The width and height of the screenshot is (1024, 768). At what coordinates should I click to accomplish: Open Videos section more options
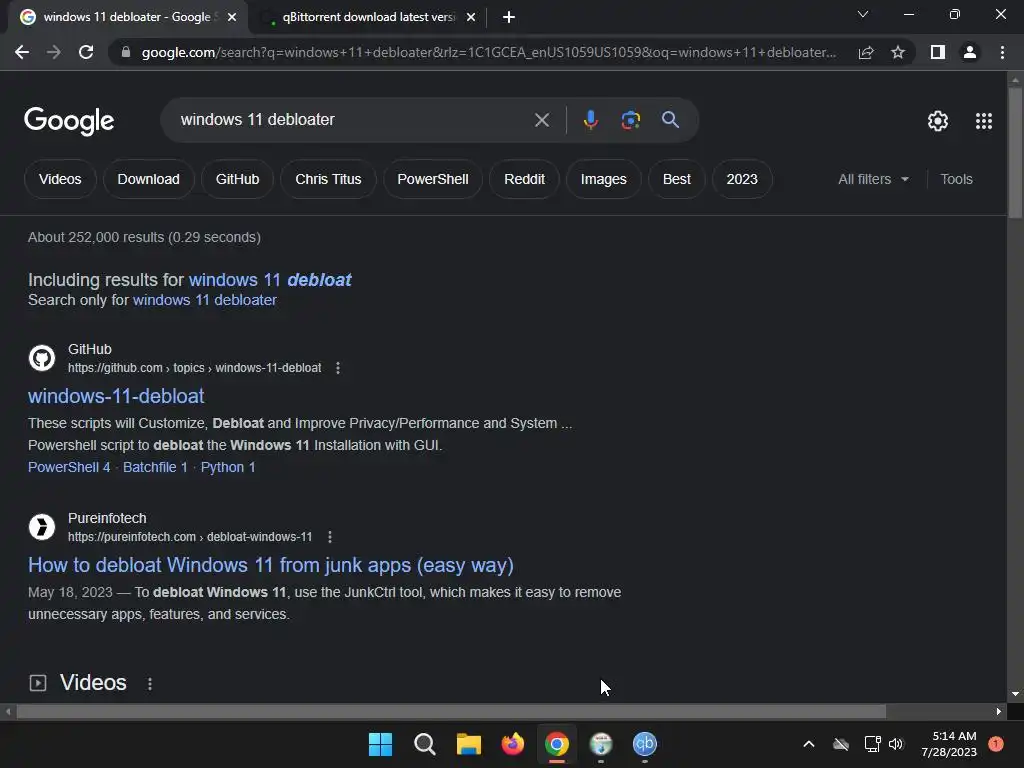click(150, 684)
